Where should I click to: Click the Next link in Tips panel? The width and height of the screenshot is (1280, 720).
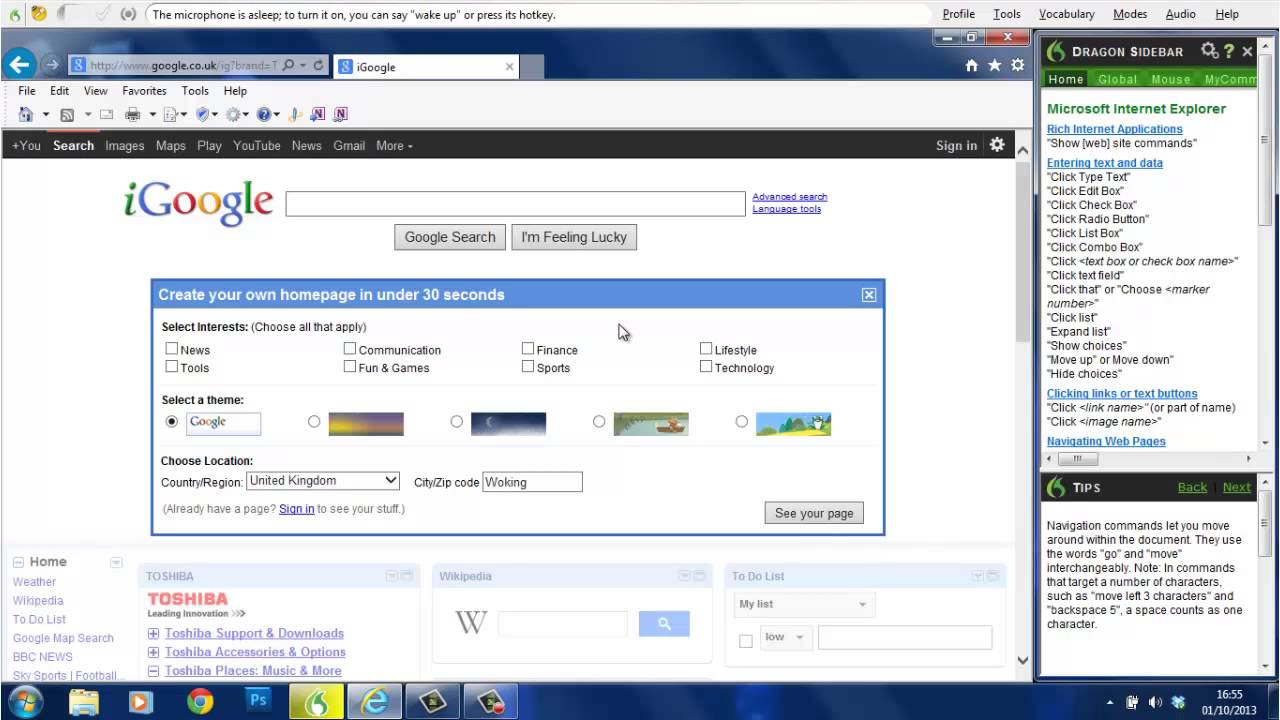(x=1236, y=487)
